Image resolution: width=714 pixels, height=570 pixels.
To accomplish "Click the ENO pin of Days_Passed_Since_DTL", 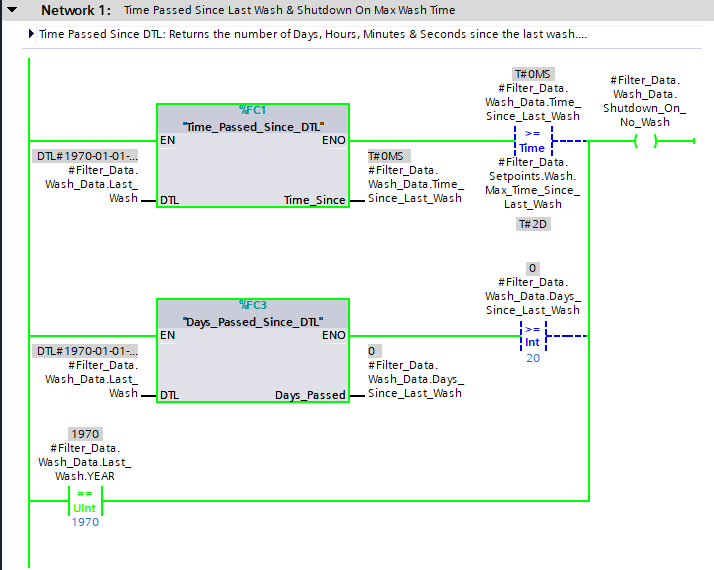I will point(334,335).
